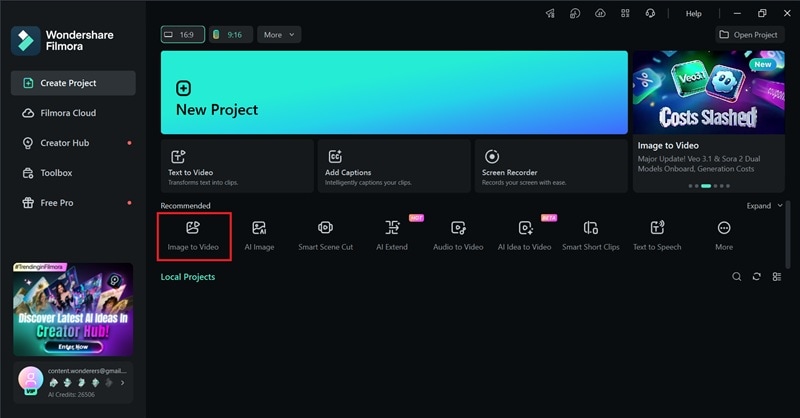
Task: Select 9:16 aspect ratio
Action: pyautogui.click(x=231, y=35)
